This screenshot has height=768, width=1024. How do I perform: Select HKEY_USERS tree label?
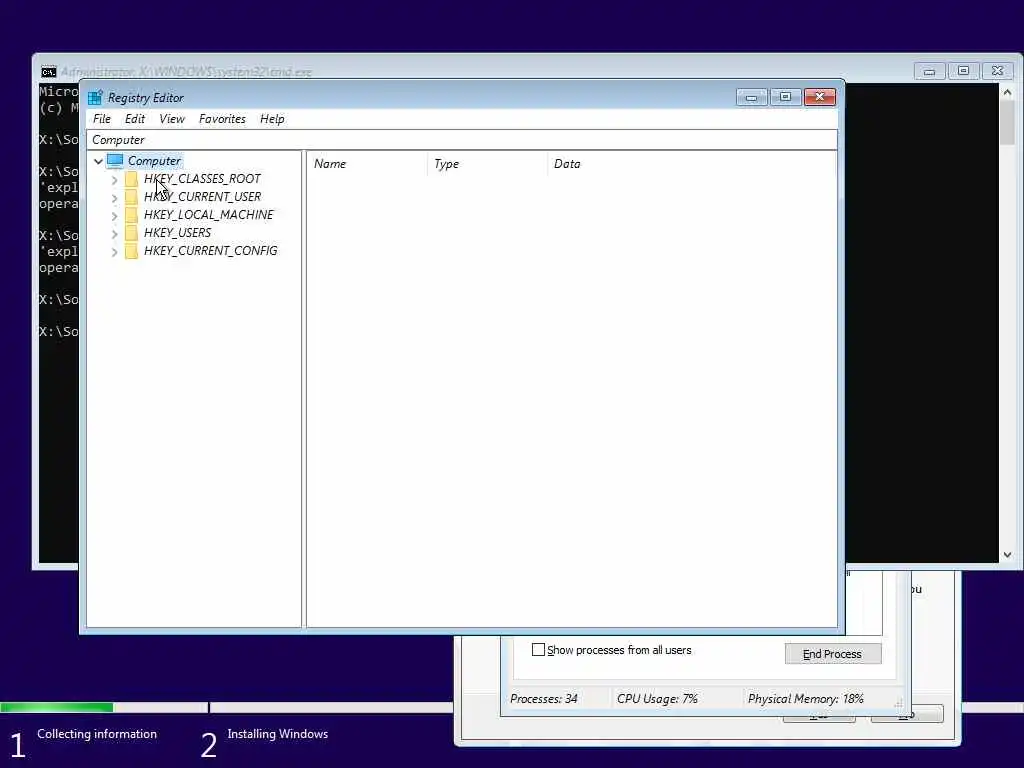[x=177, y=232]
